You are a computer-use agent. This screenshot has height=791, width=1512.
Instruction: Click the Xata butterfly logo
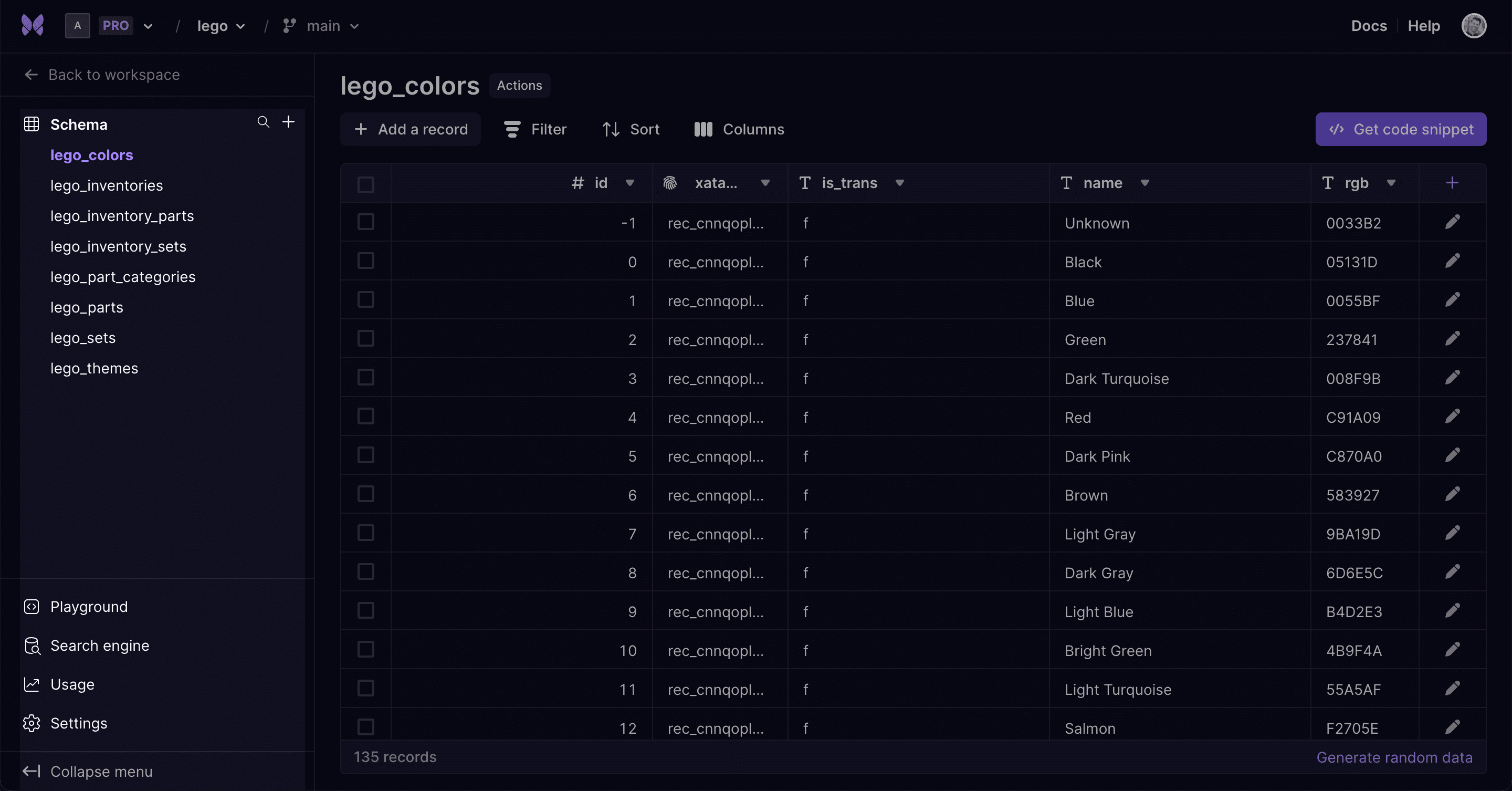click(32, 25)
